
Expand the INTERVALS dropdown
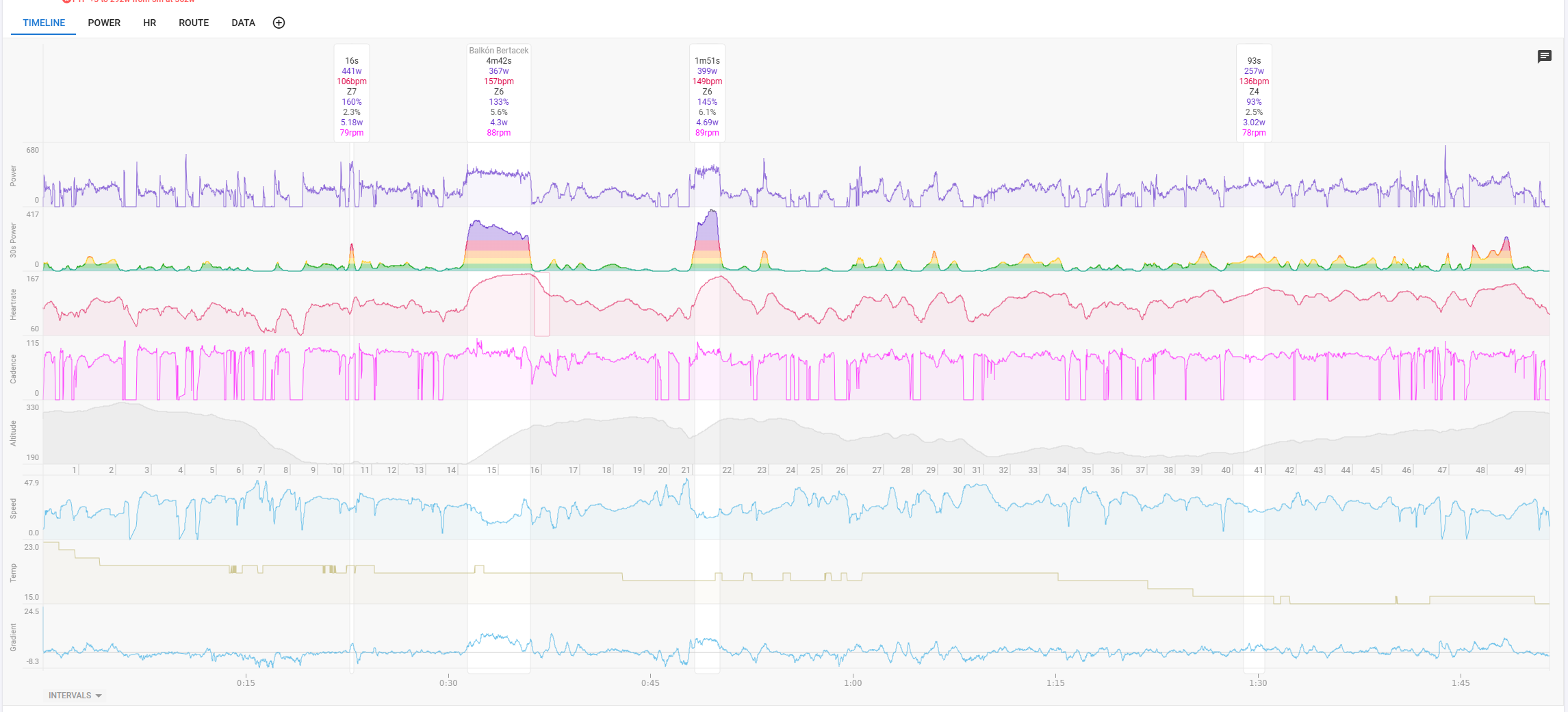(75, 696)
